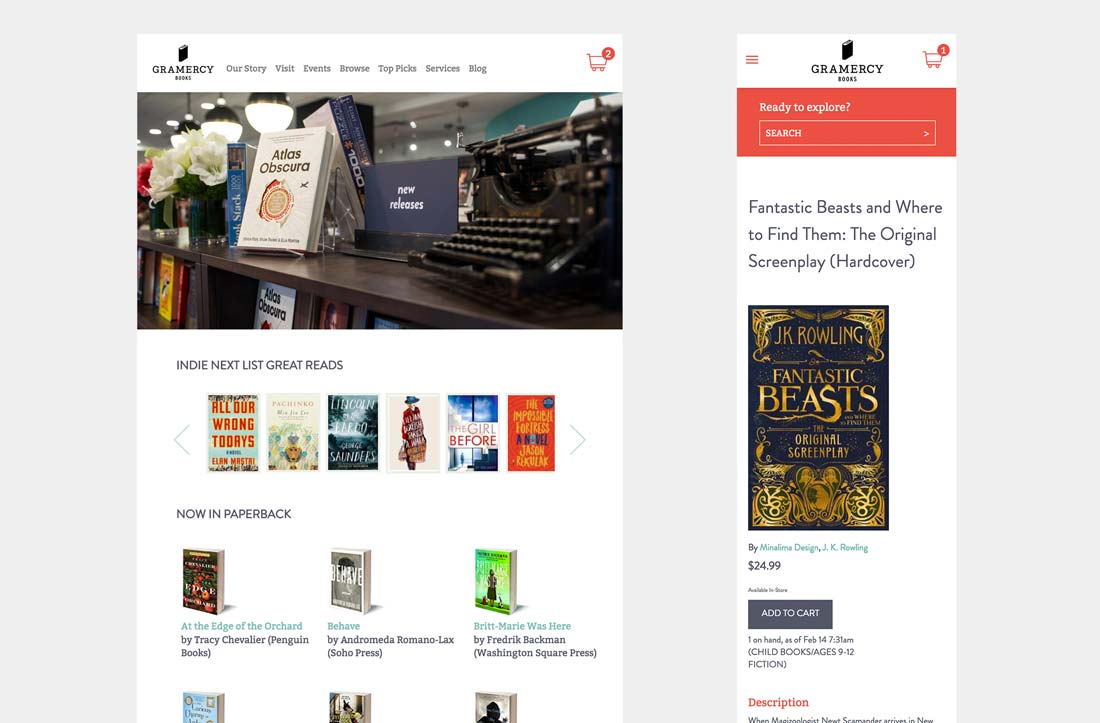Open the shopping cart in the mobile header
This screenshot has height=723, width=1100.
pyautogui.click(x=935, y=58)
